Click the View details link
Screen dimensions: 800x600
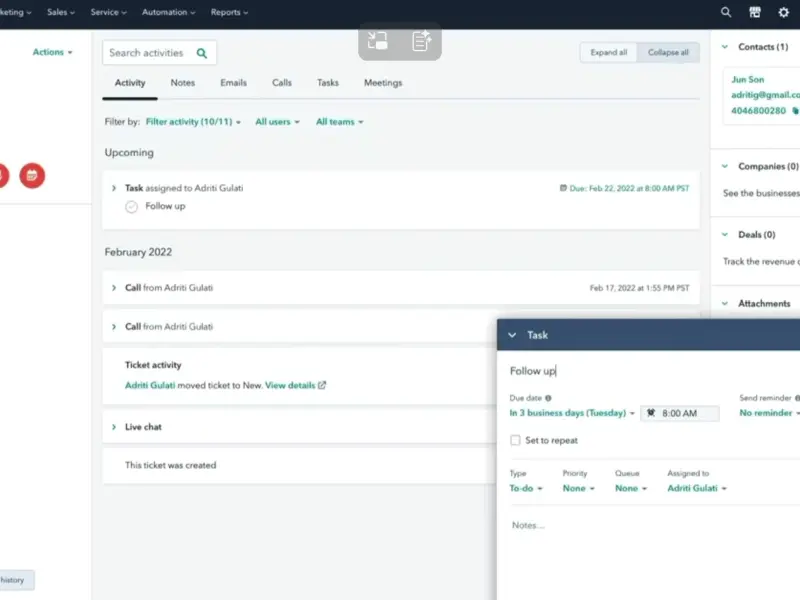[289, 385]
